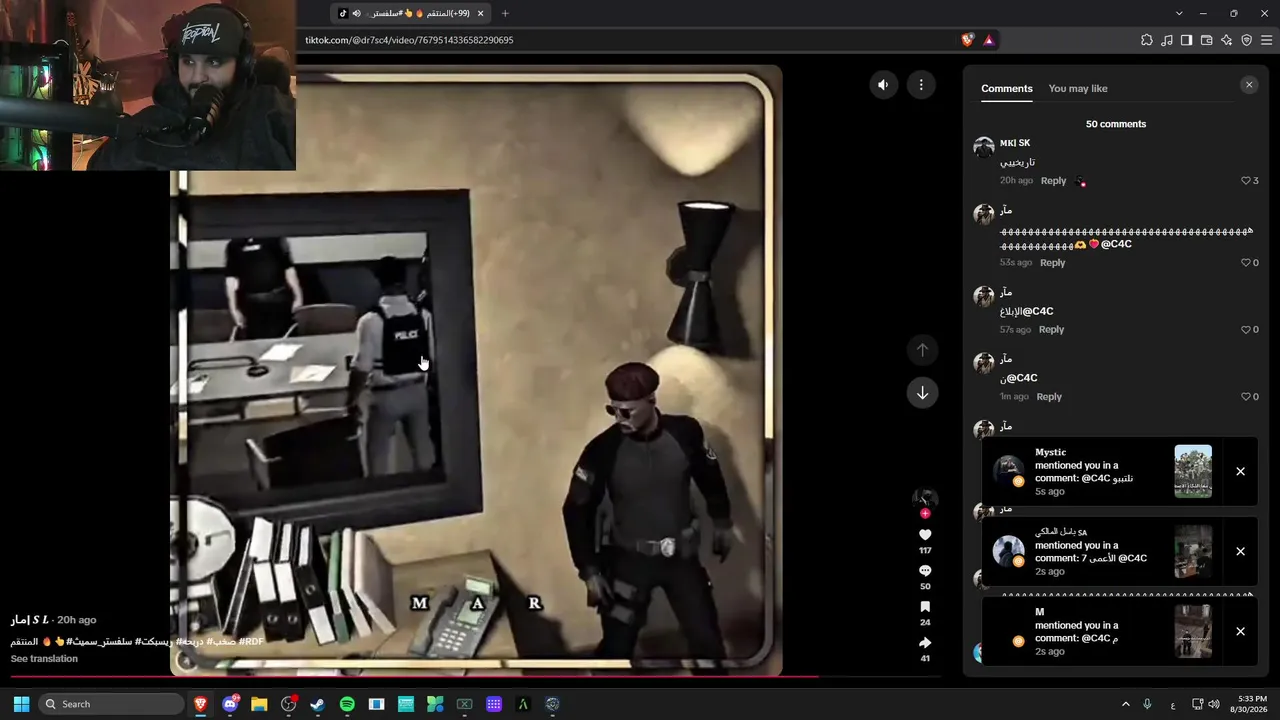Viewport: 1280px width, 720px height.
Task: Open Mystic notification video thumbnail
Action: tap(1193, 472)
